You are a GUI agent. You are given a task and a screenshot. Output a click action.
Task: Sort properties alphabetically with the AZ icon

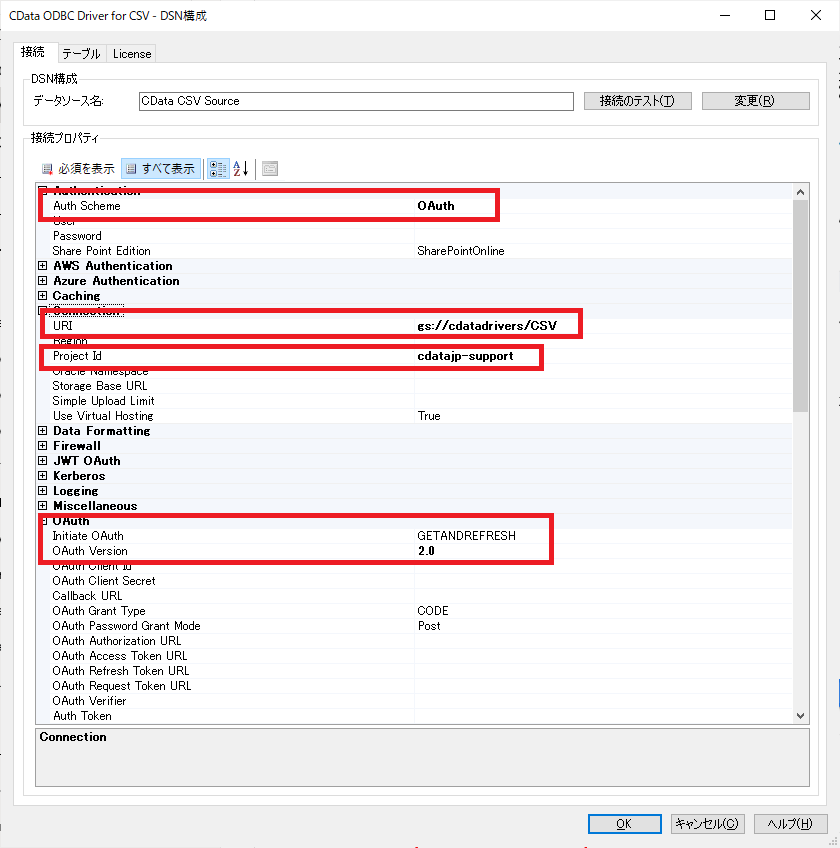point(240,168)
